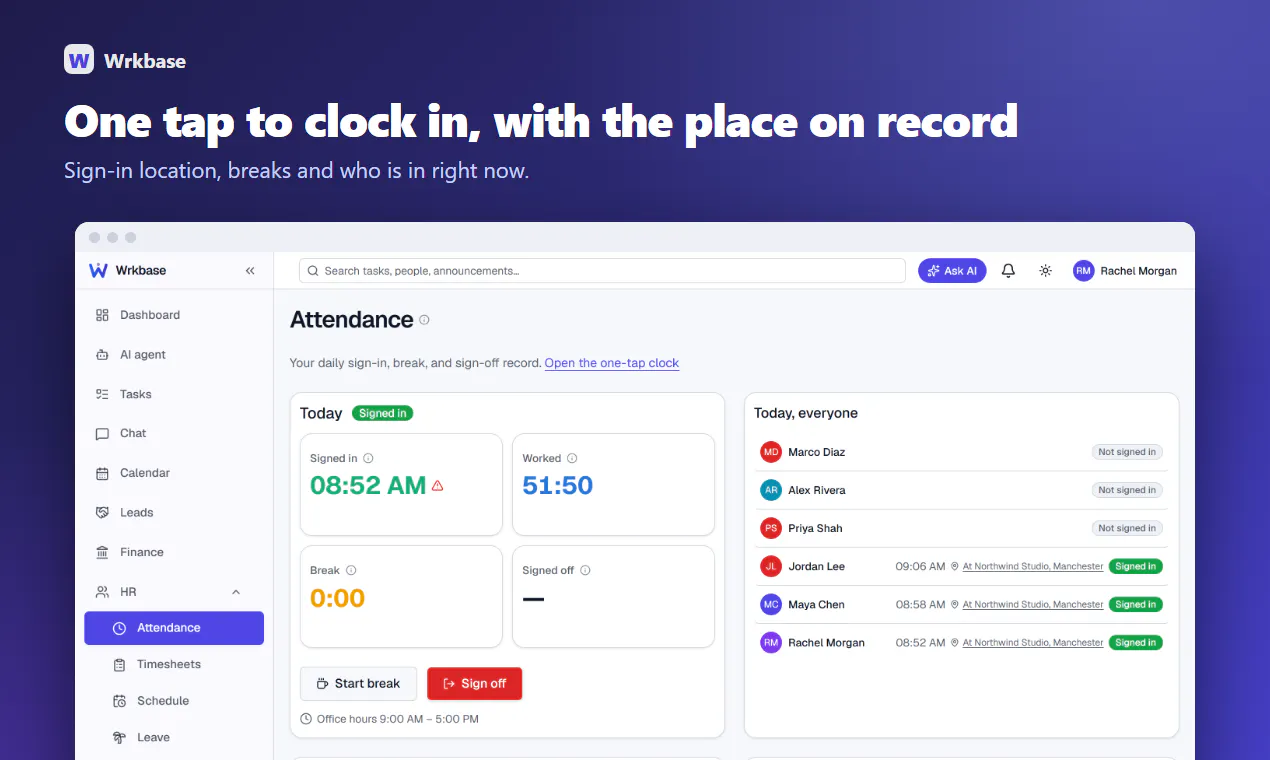Click Priya Shah's PS avatar

point(771,528)
